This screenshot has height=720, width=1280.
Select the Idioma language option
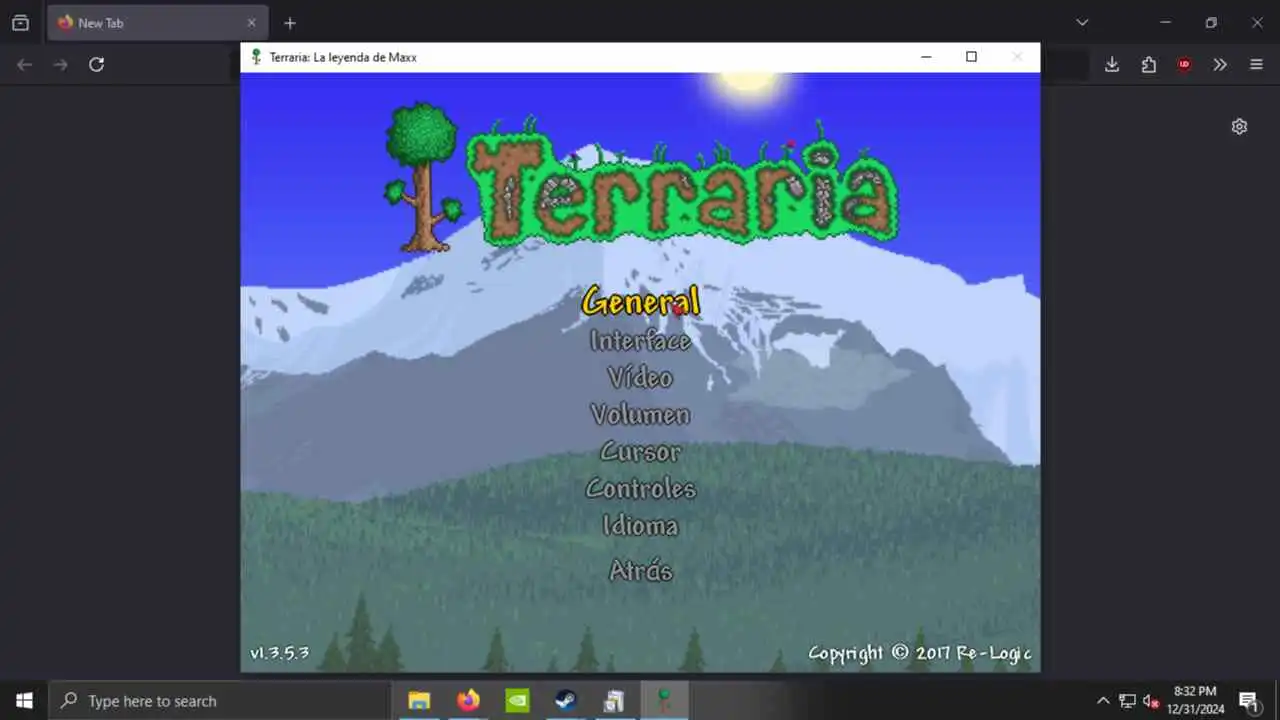640,526
